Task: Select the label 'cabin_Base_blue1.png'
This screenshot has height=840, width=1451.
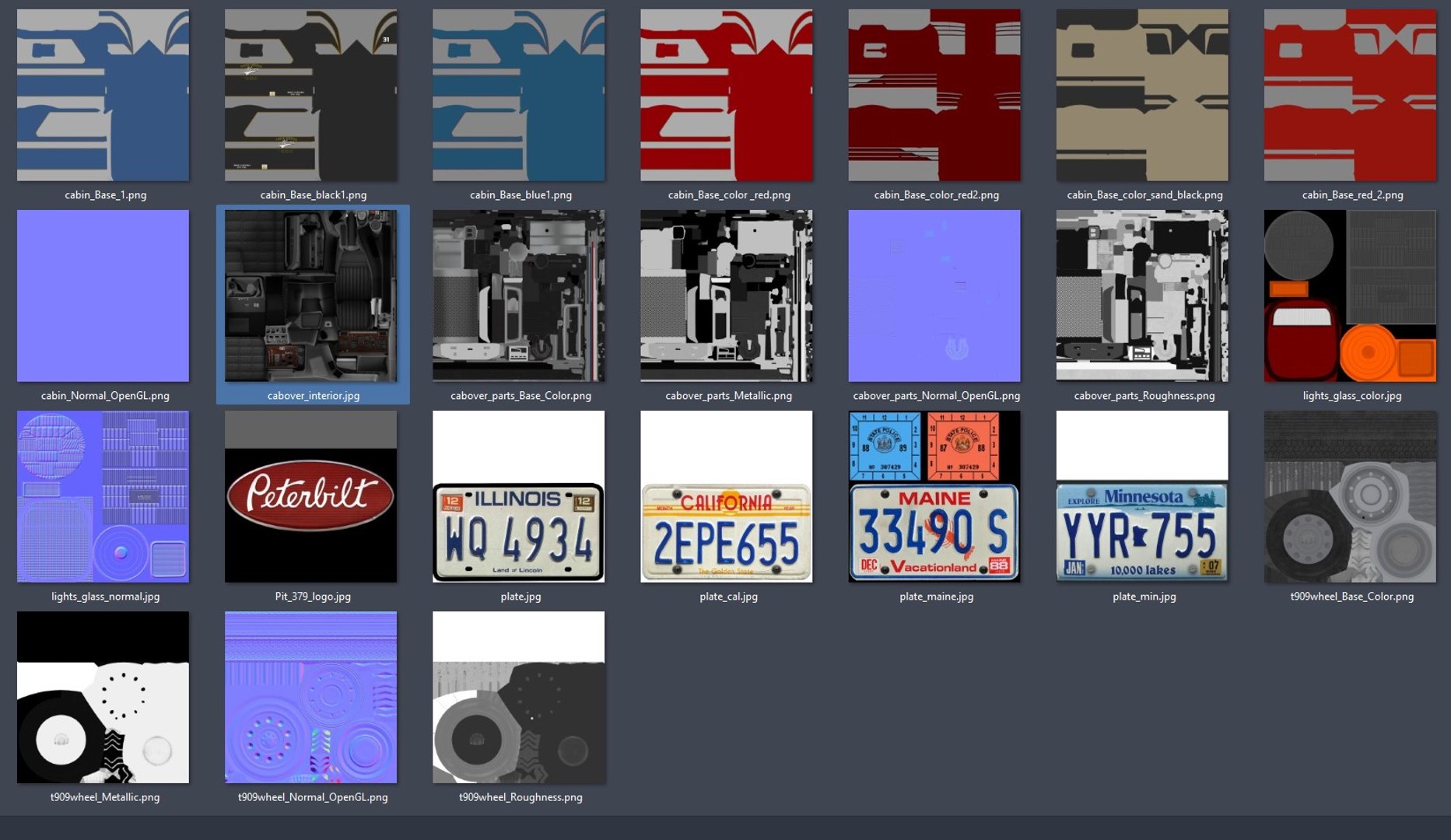Action: 520,195
